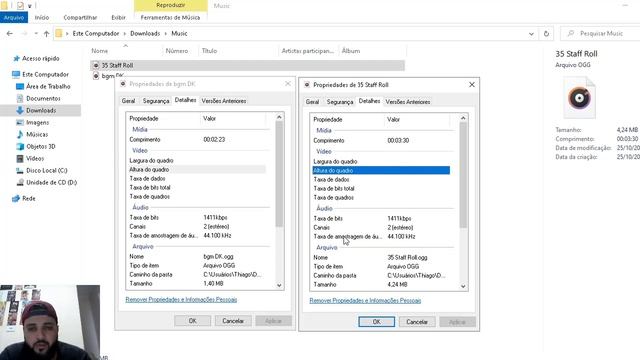Select Comprimento row in bgm DK properties
Image resolution: width=640 pixels, height=360 pixels.
pyautogui.click(x=197, y=140)
